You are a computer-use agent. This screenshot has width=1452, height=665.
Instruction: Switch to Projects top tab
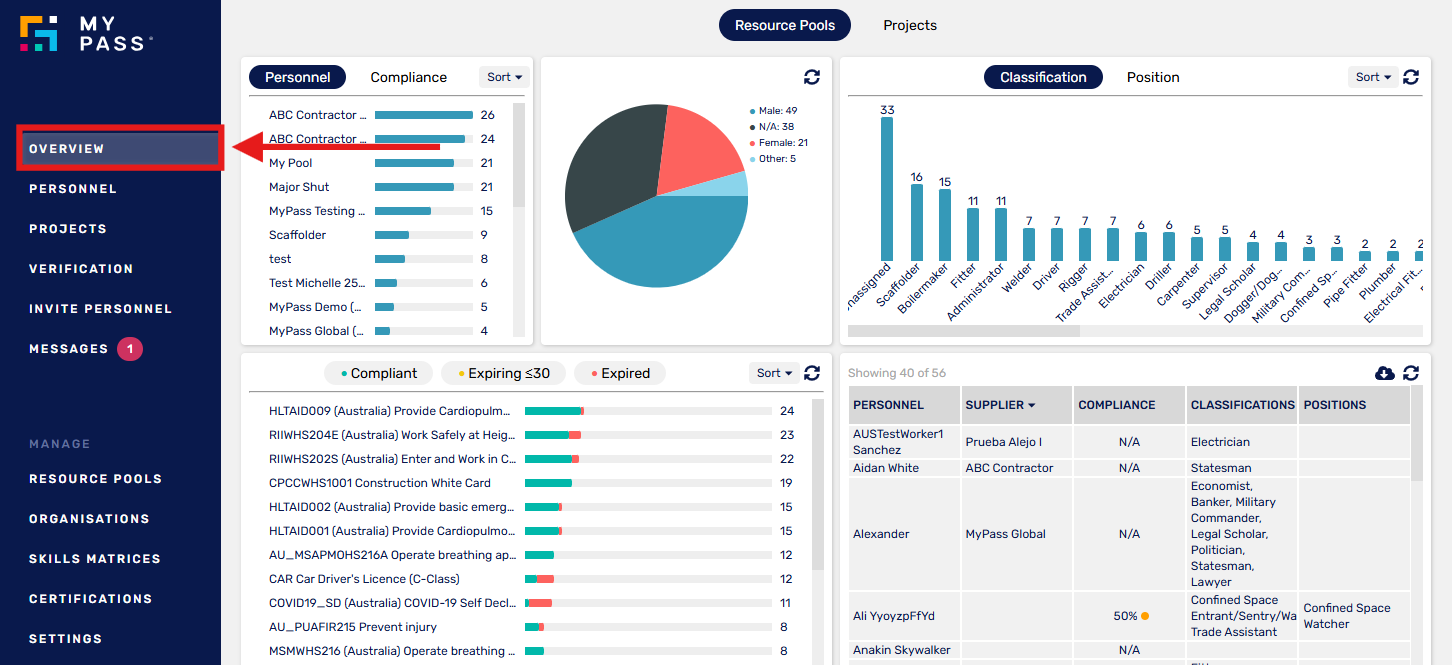910,25
